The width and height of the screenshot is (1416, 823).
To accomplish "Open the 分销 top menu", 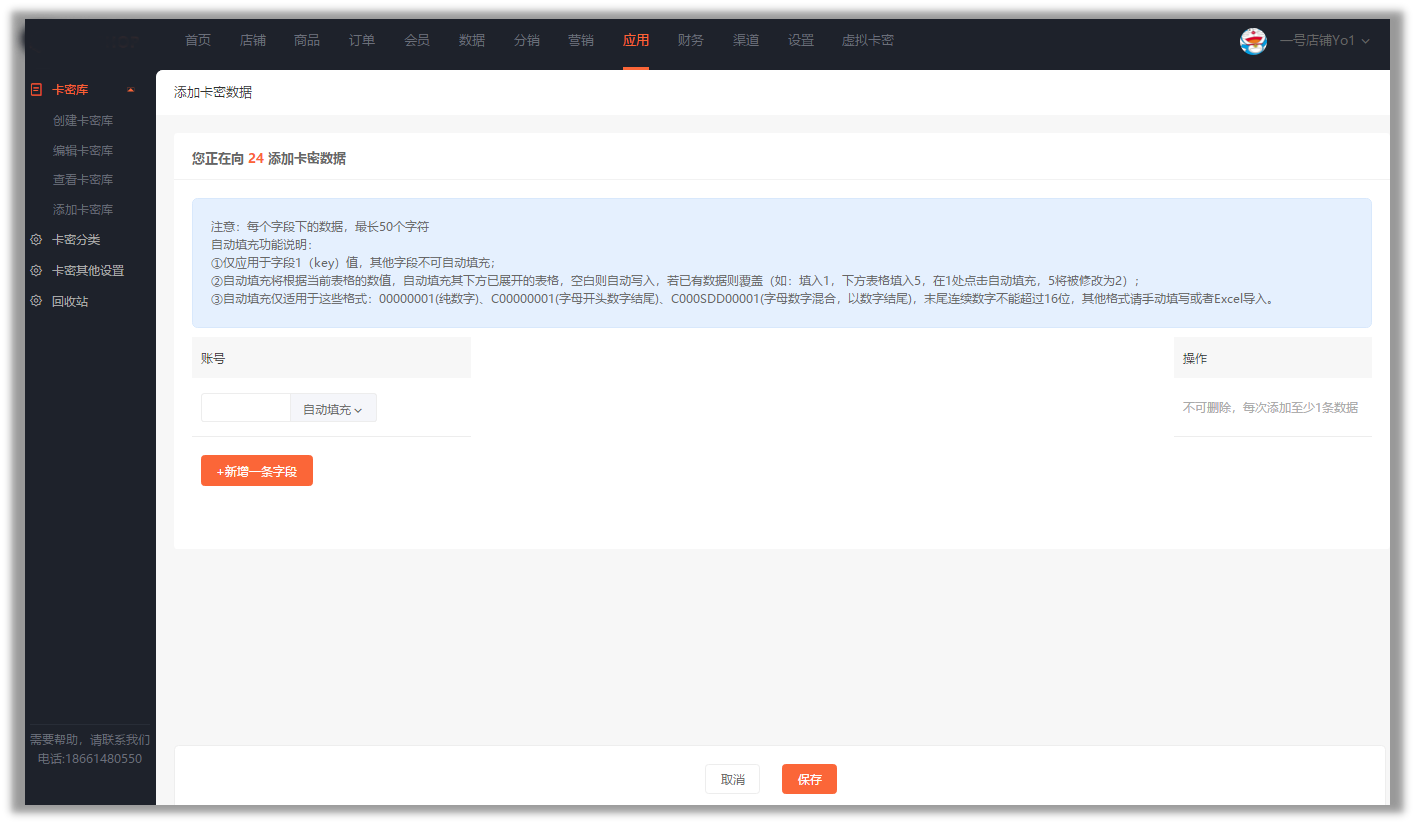I will pyautogui.click(x=527, y=41).
